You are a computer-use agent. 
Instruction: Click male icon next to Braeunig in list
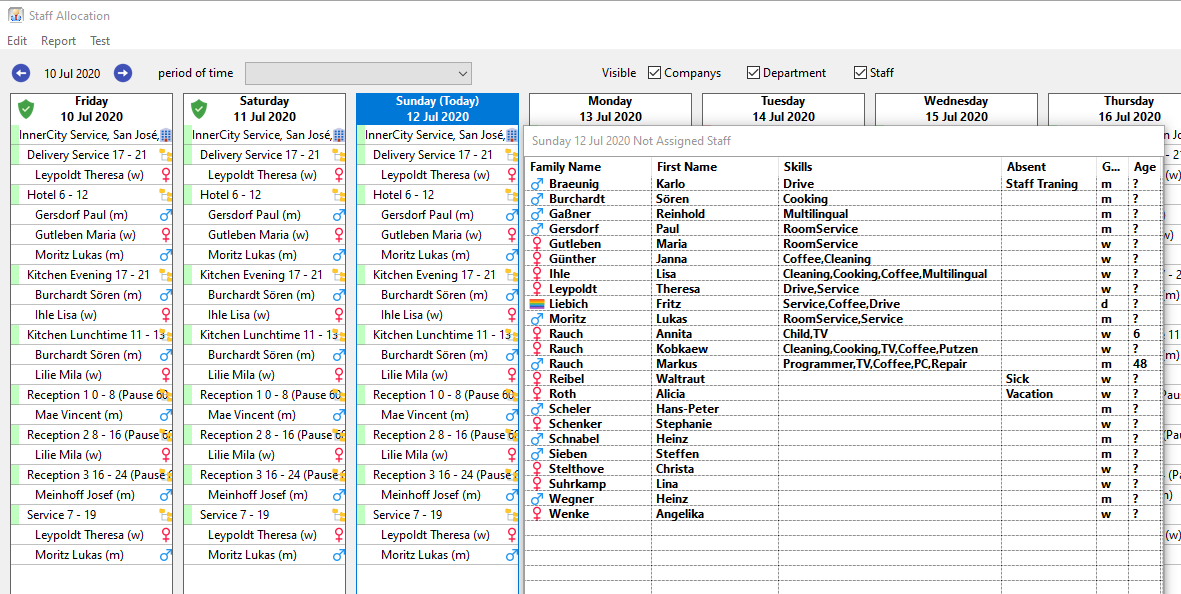point(537,184)
